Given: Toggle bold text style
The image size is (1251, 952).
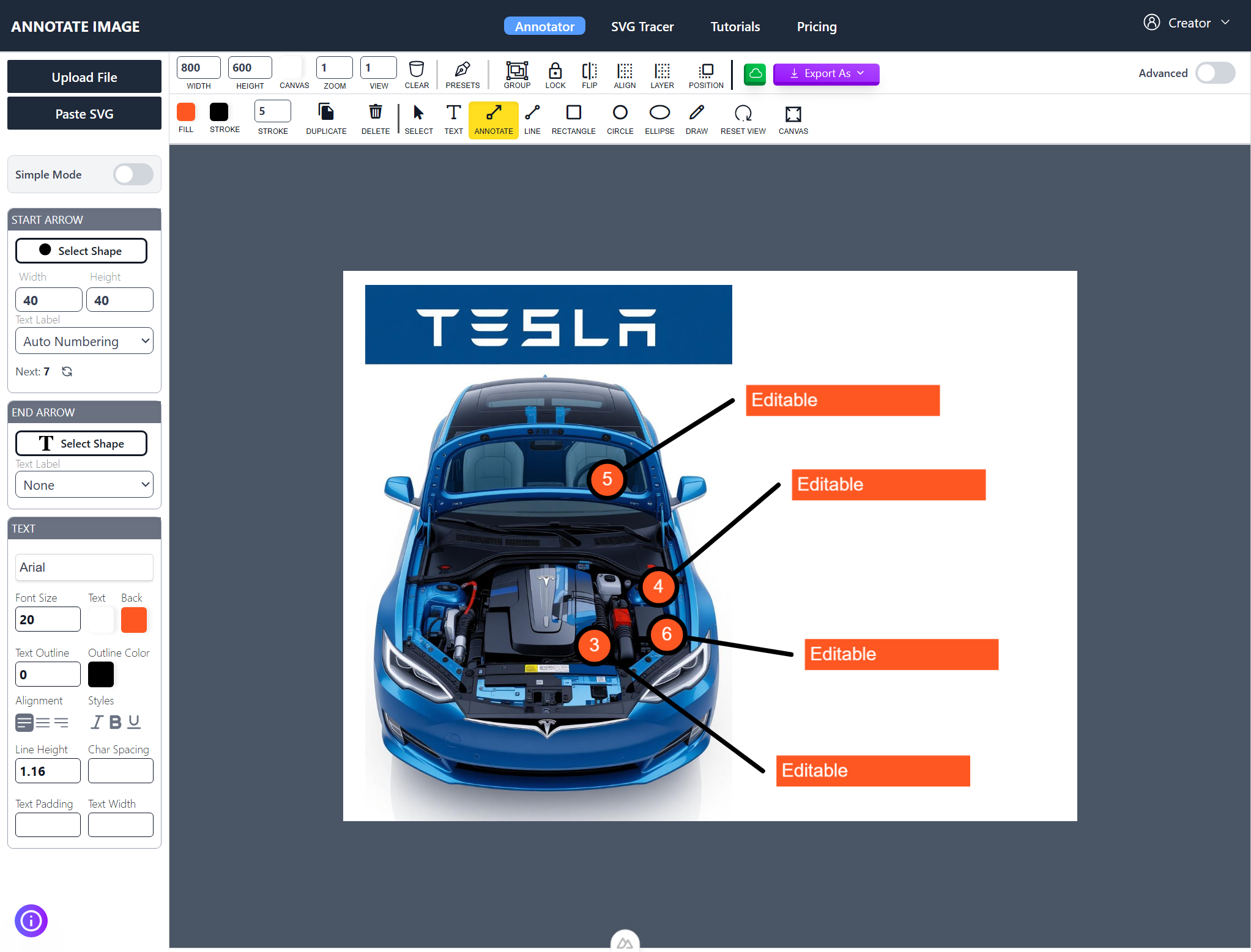Looking at the screenshot, I should click(115, 722).
